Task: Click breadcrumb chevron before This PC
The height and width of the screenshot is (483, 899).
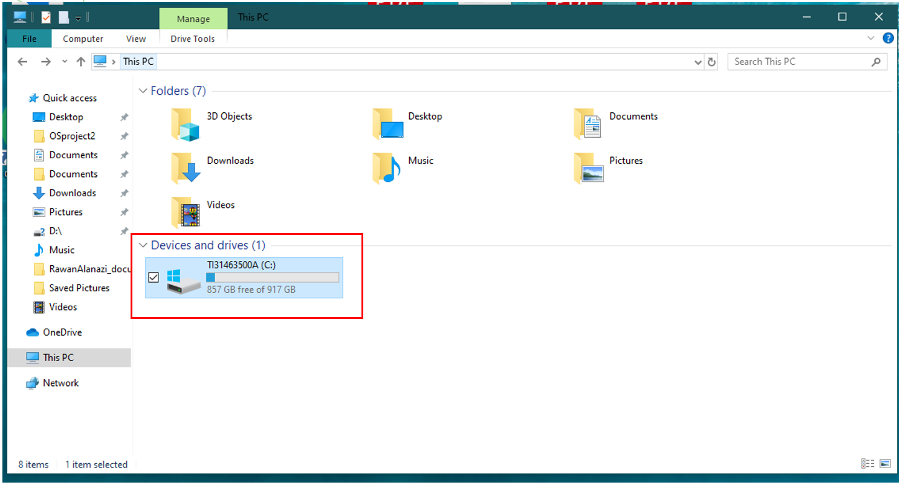Action: pos(114,62)
